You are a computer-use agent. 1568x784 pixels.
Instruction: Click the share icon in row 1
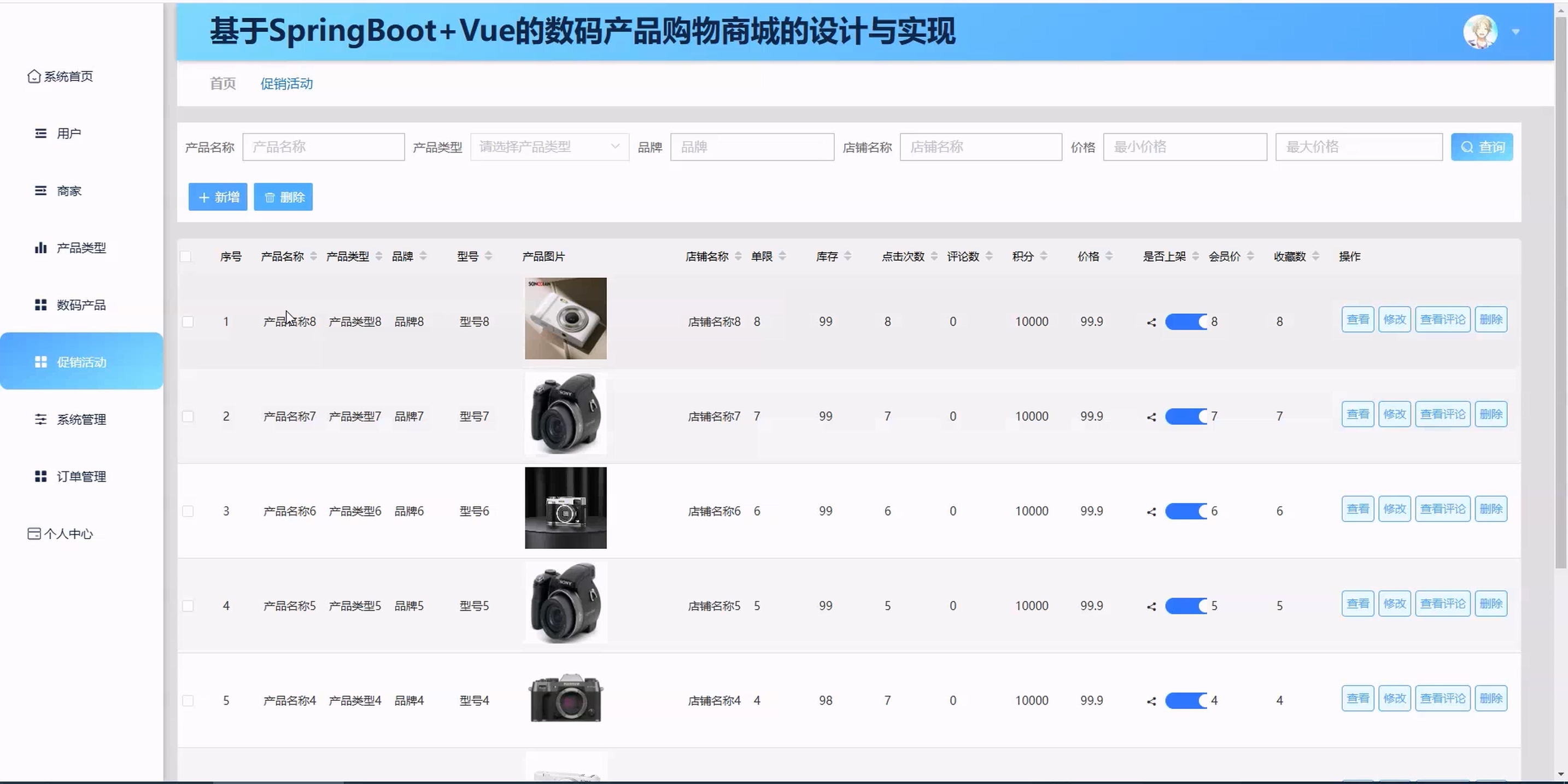pos(1151,322)
